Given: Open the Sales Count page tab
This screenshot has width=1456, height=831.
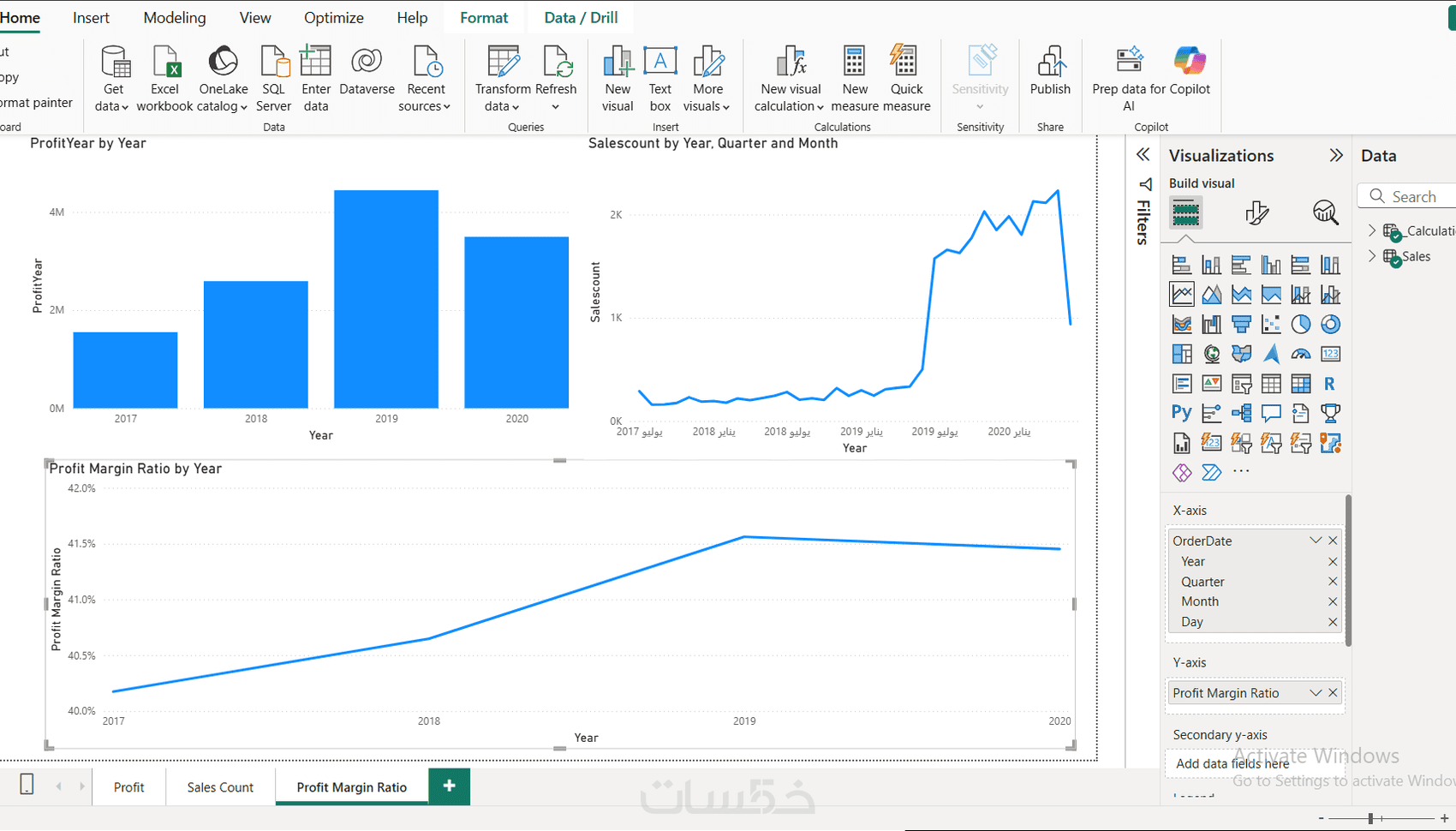Looking at the screenshot, I should (220, 787).
